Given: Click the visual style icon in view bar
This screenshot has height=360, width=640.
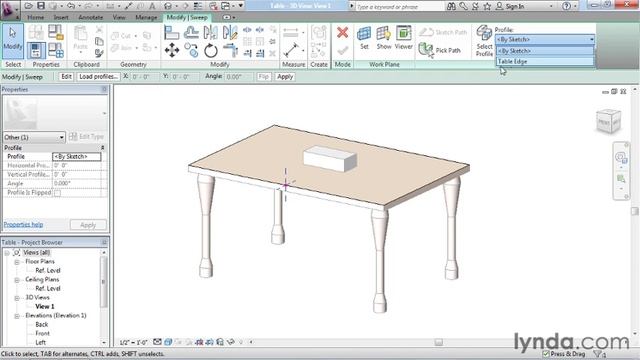Looking at the screenshot, I should 168,342.
